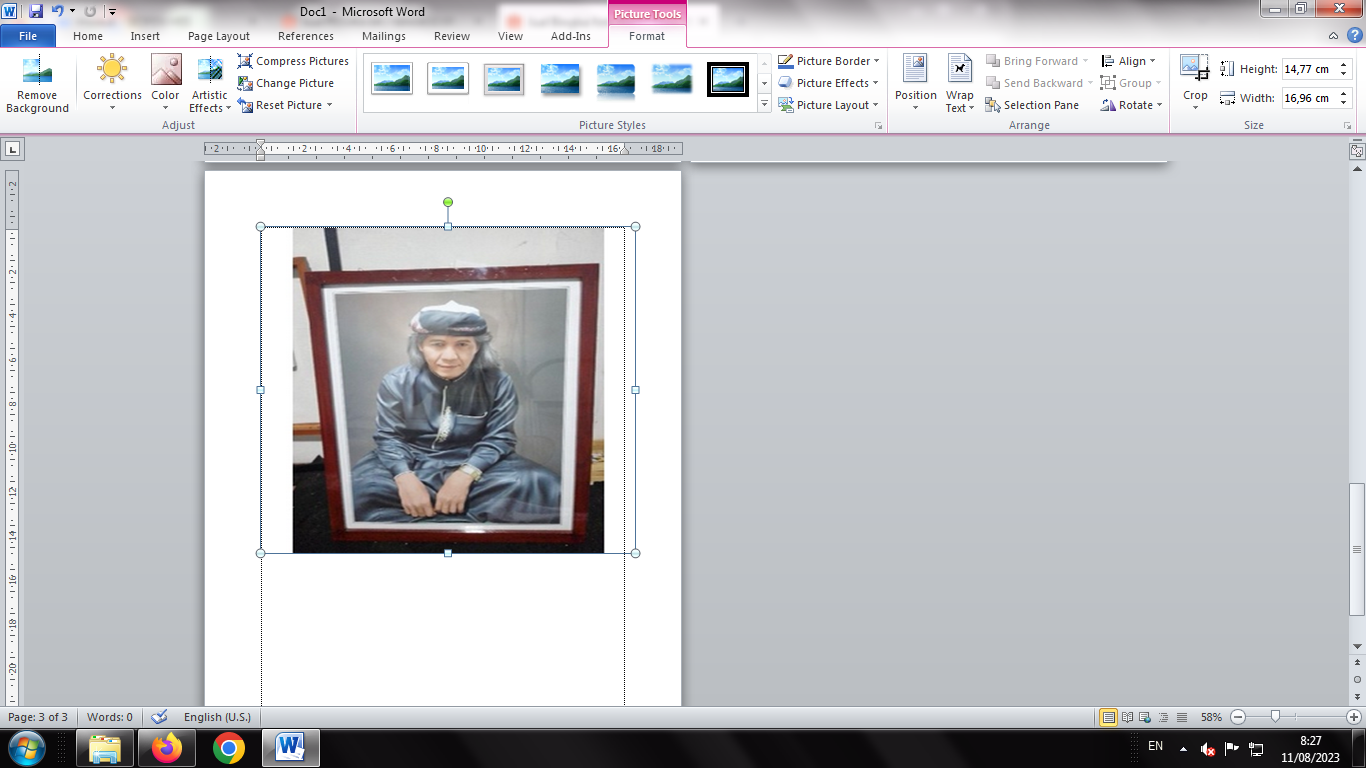The width and height of the screenshot is (1366, 768).
Task: Open Customize Quick Access Toolbar dropdown
Action: point(112,12)
